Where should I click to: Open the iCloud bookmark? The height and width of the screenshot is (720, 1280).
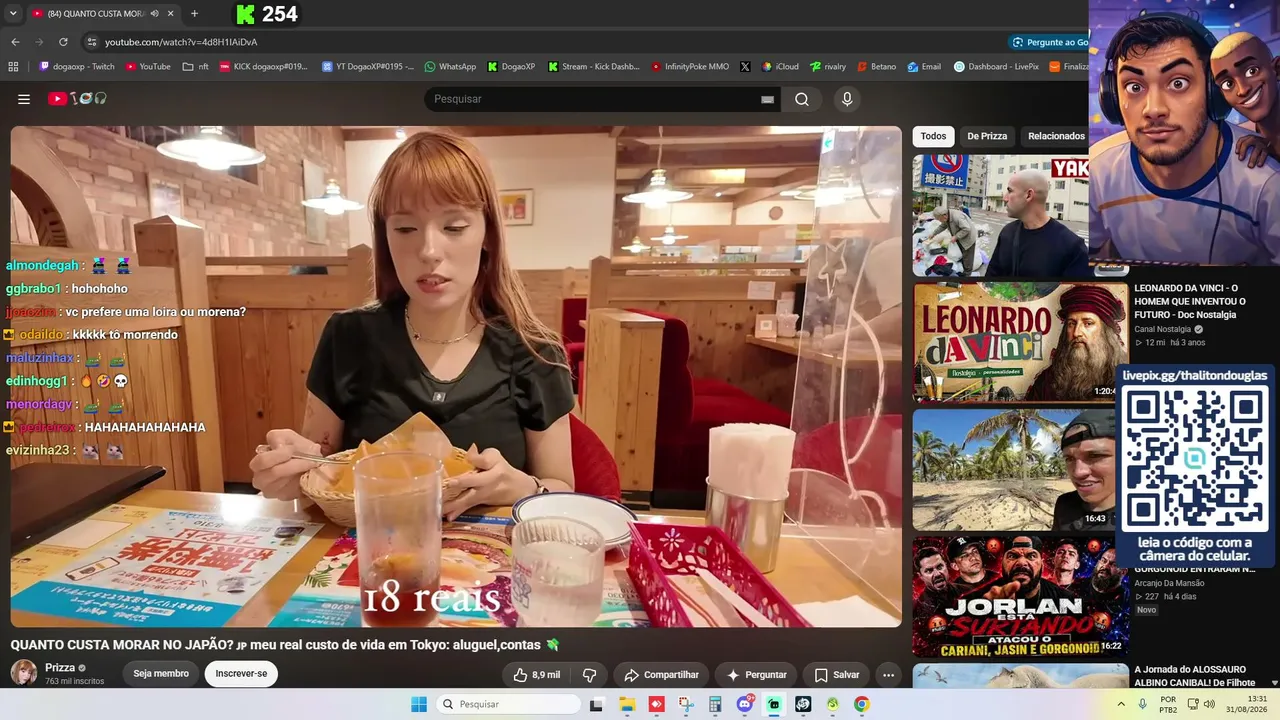[x=780, y=67]
